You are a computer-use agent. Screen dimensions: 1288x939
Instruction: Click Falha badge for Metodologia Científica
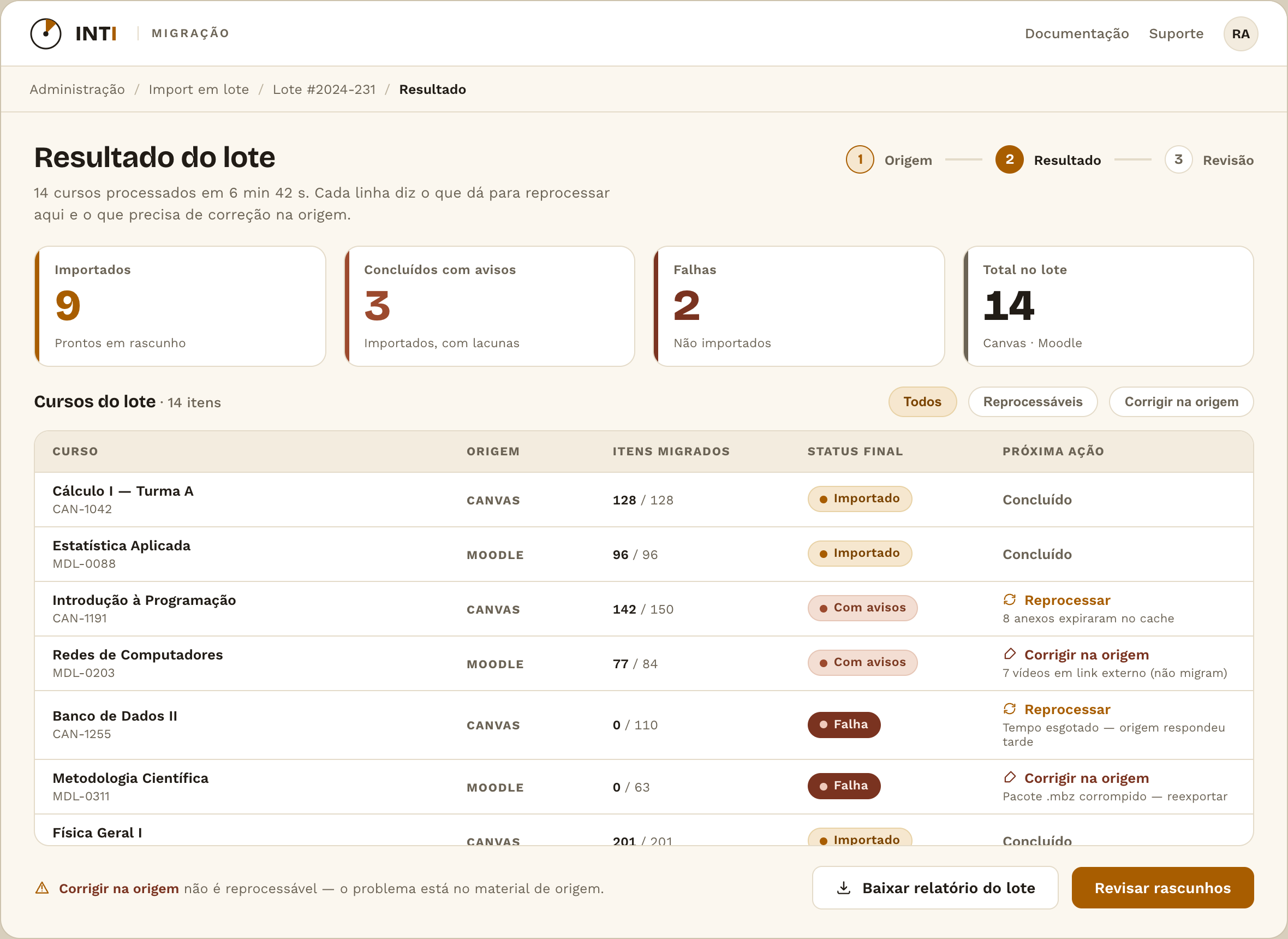(843, 786)
